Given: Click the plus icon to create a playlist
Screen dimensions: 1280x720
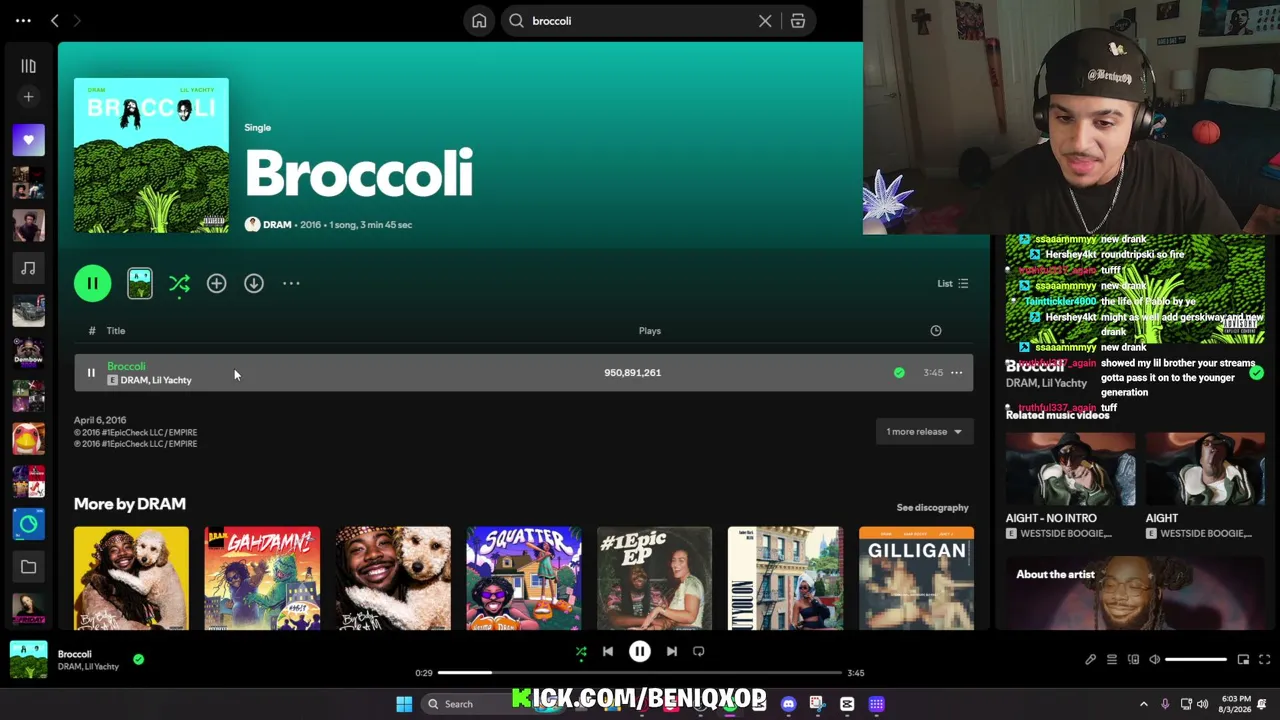Looking at the screenshot, I should 28,97.
